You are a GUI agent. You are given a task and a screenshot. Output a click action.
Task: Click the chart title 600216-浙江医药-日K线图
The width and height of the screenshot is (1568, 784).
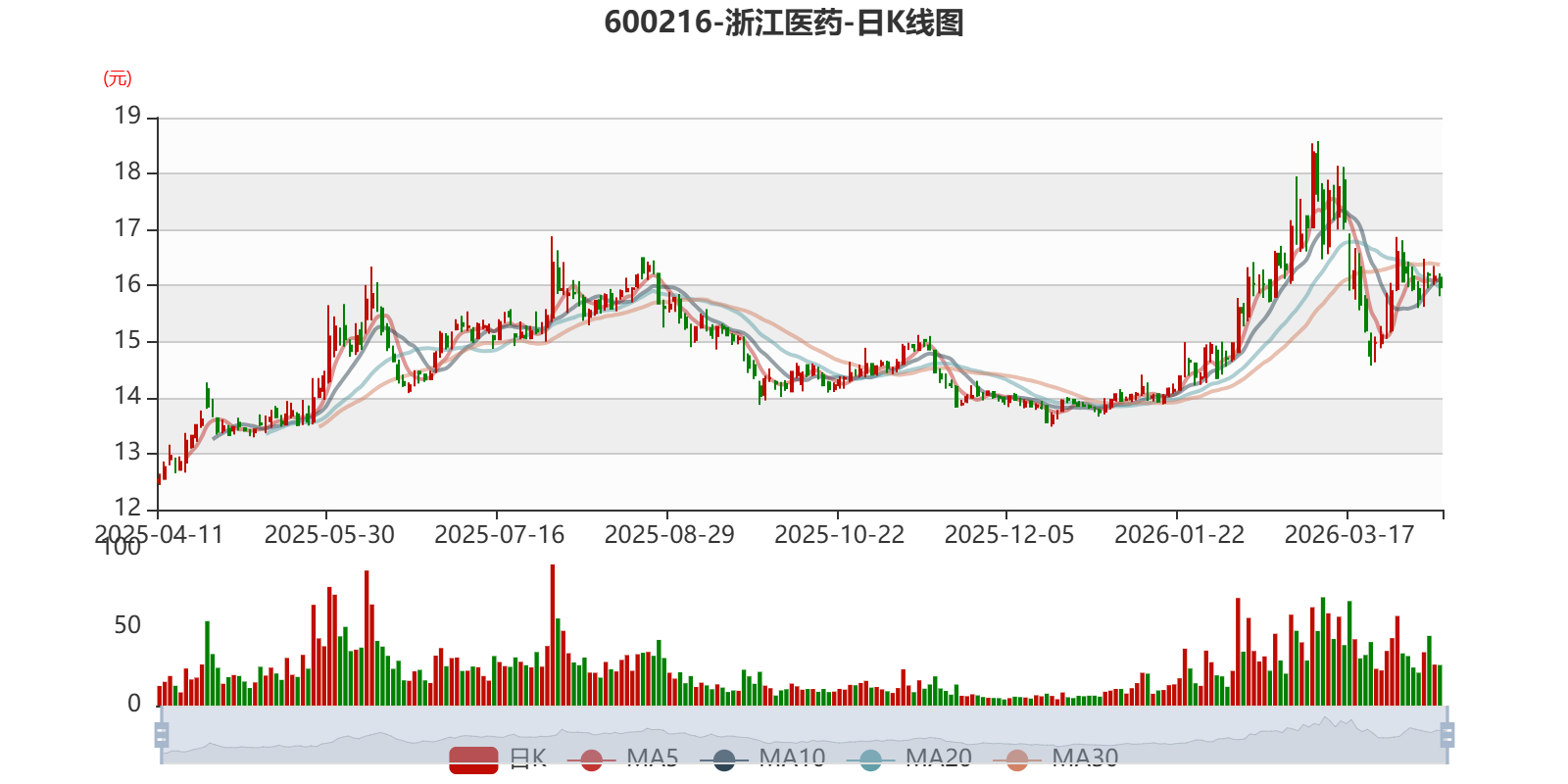784,23
